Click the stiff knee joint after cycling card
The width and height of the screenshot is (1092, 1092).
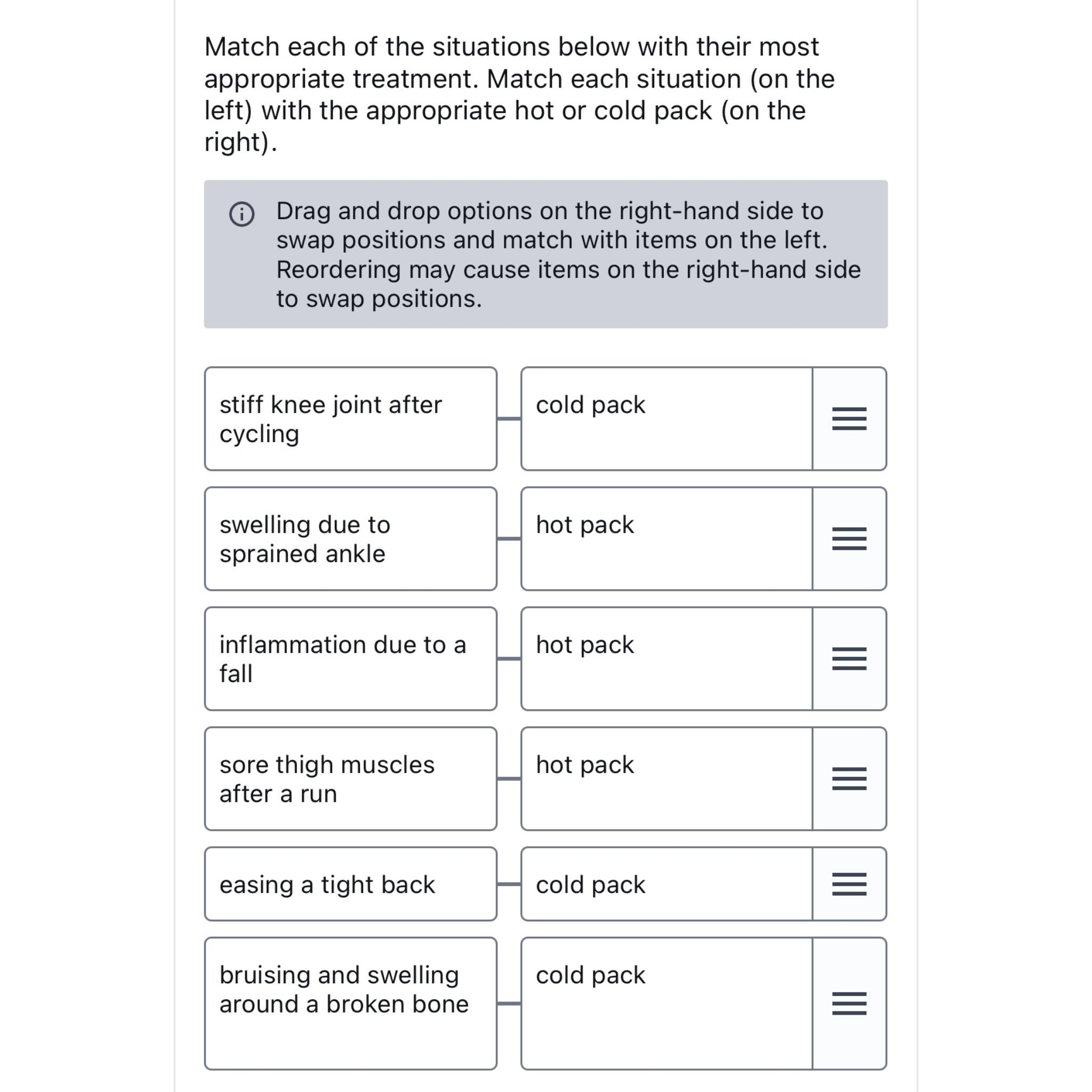click(x=350, y=418)
